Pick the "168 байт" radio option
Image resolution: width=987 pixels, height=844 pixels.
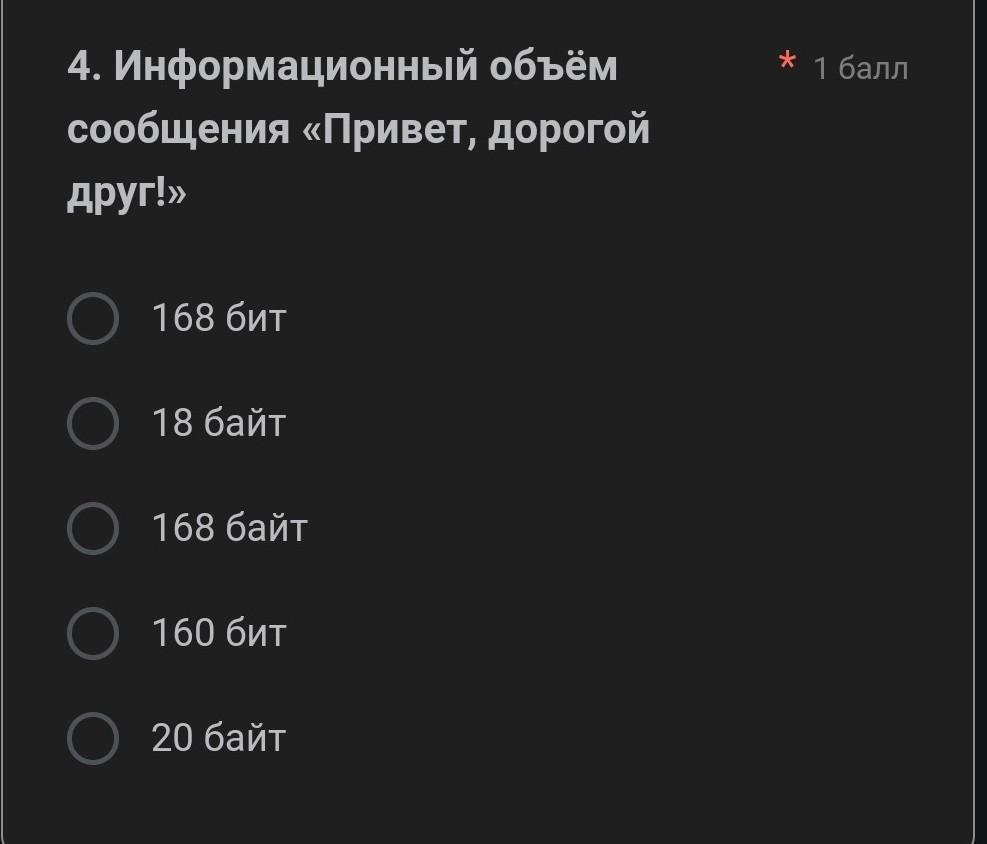[93, 528]
